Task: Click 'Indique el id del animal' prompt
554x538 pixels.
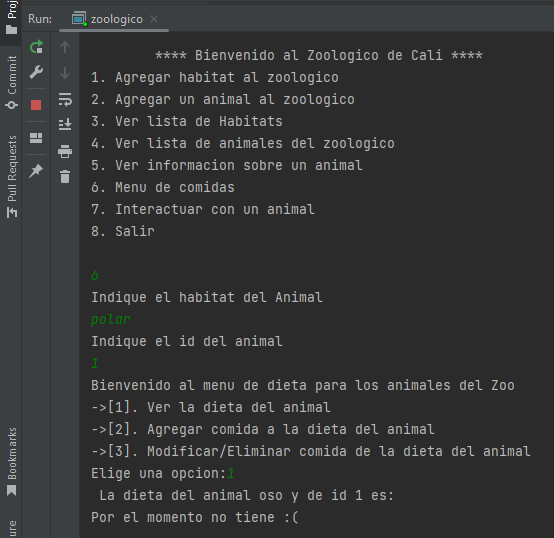Action: point(187,341)
